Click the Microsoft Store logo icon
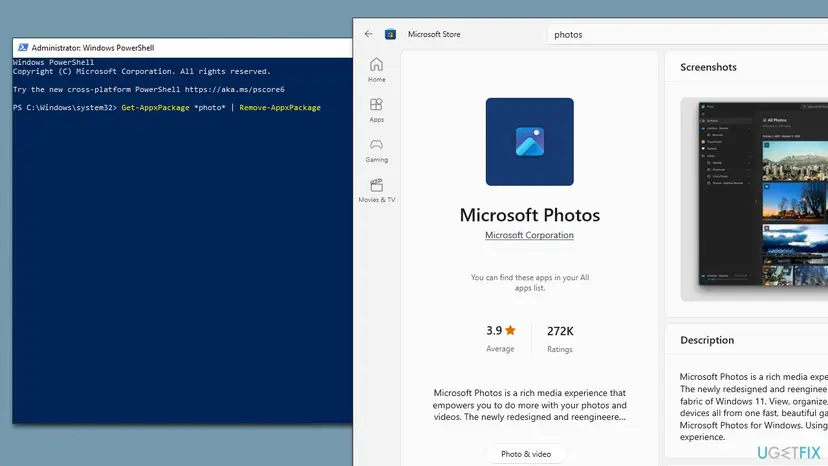 [x=390, y=34]
